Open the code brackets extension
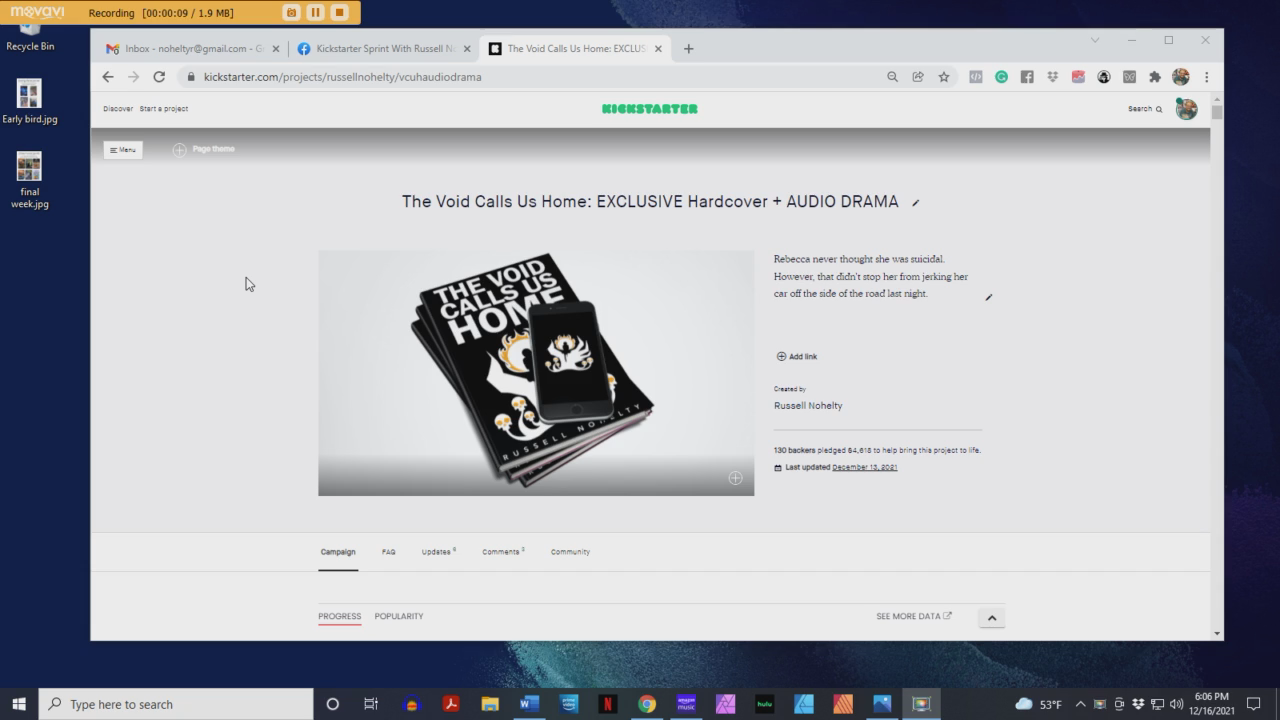The height and width of the screenshot is (720, 1280). (x=976, y=77)
